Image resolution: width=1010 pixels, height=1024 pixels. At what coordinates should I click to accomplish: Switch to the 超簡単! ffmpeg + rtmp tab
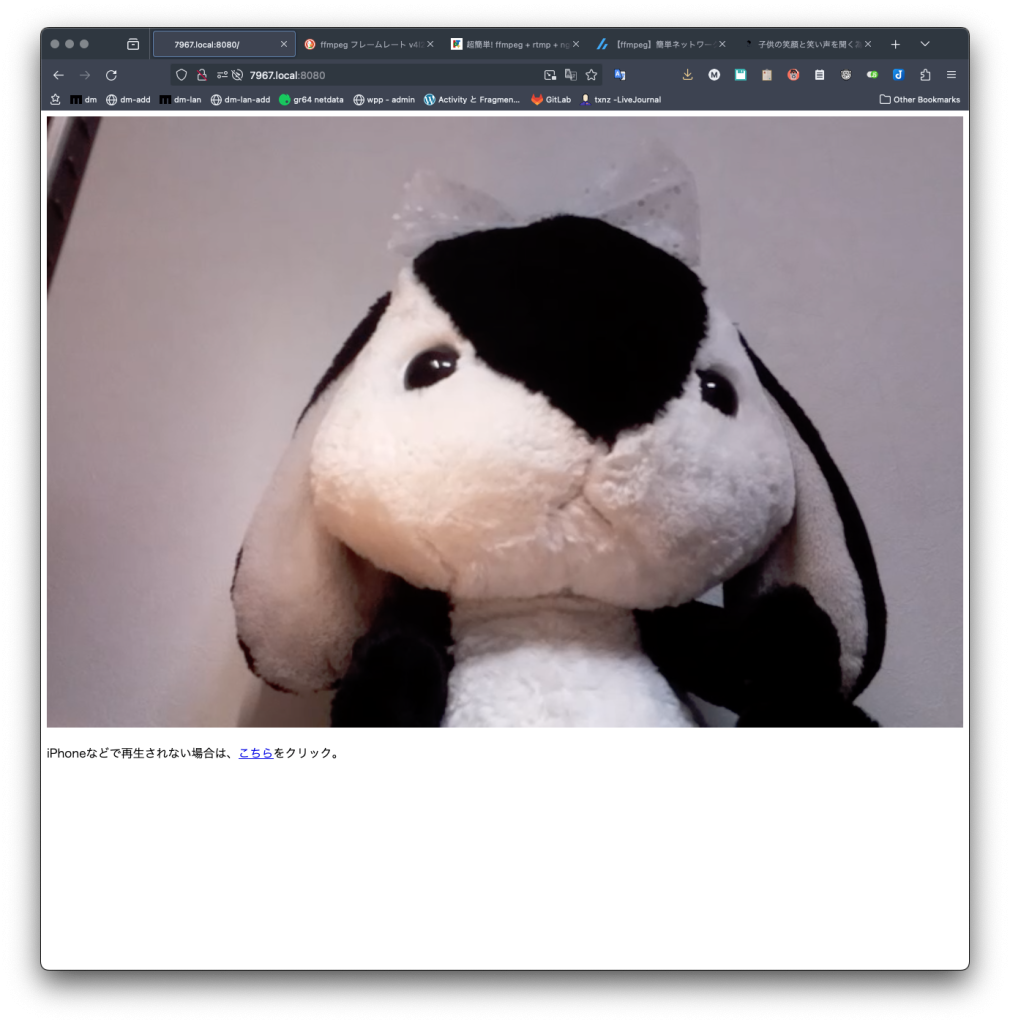click(x=512, y=44)
